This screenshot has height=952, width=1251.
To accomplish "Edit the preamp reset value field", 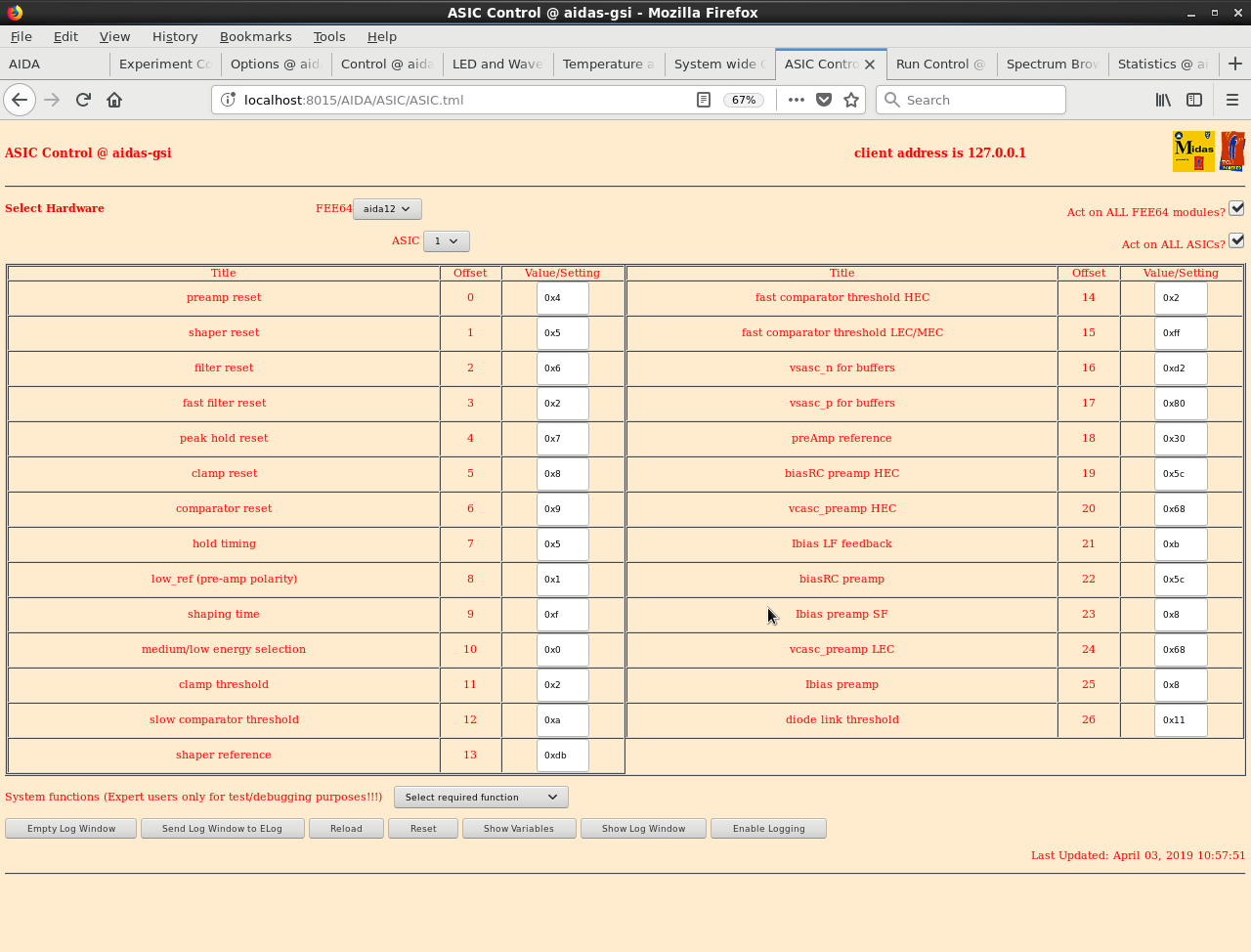I will [x=563, y=298].
